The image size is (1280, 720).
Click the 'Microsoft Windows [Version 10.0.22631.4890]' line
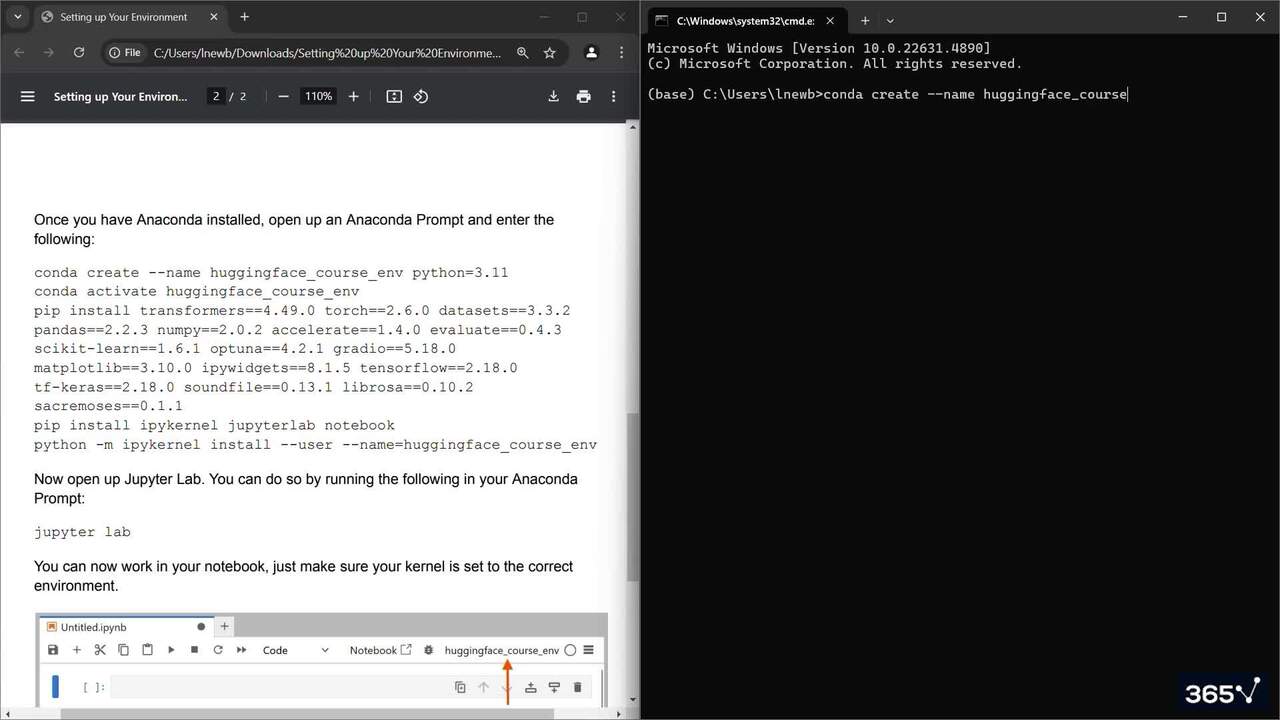[819, 48]
